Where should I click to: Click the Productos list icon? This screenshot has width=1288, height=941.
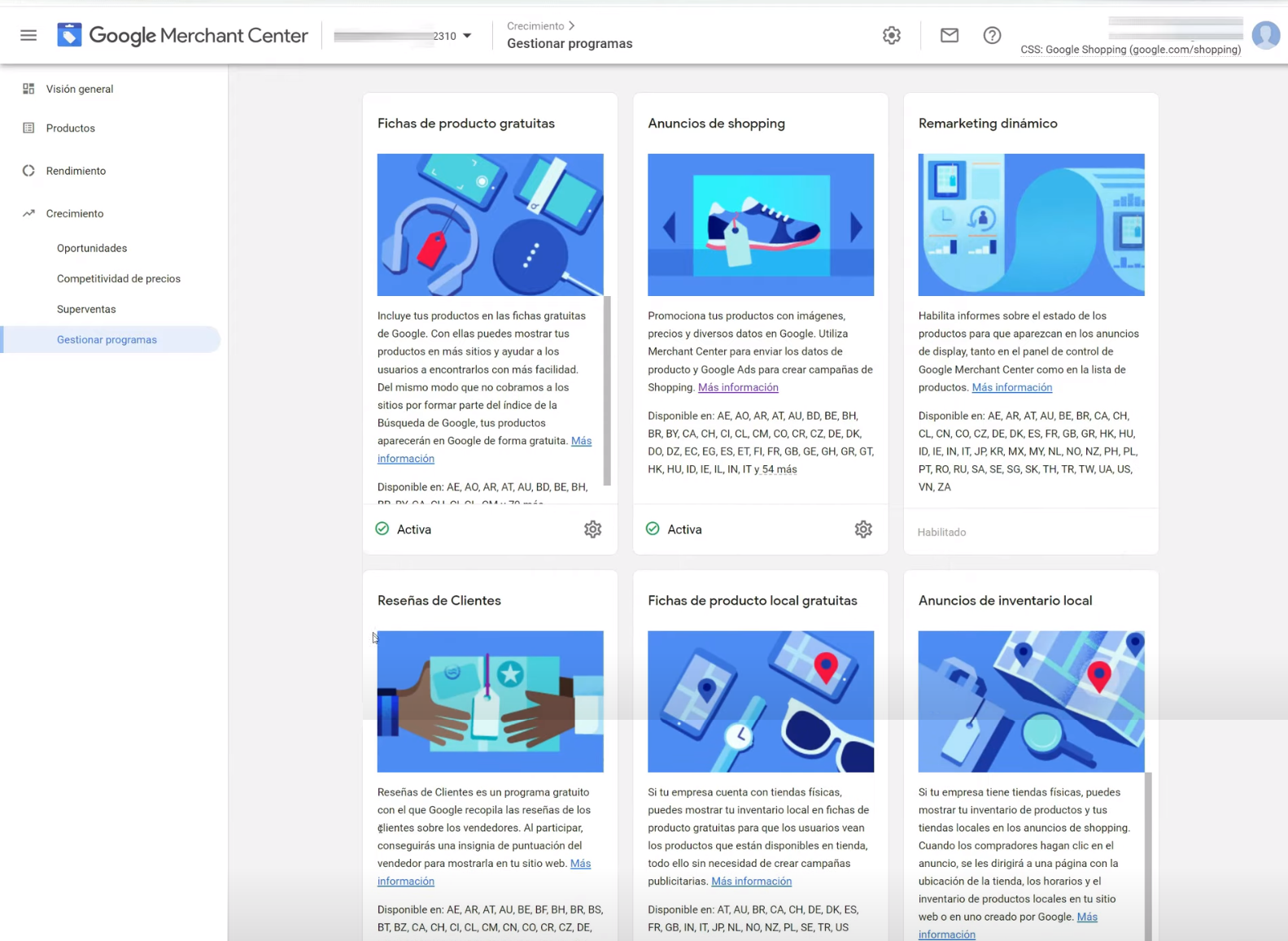[28, 128]
